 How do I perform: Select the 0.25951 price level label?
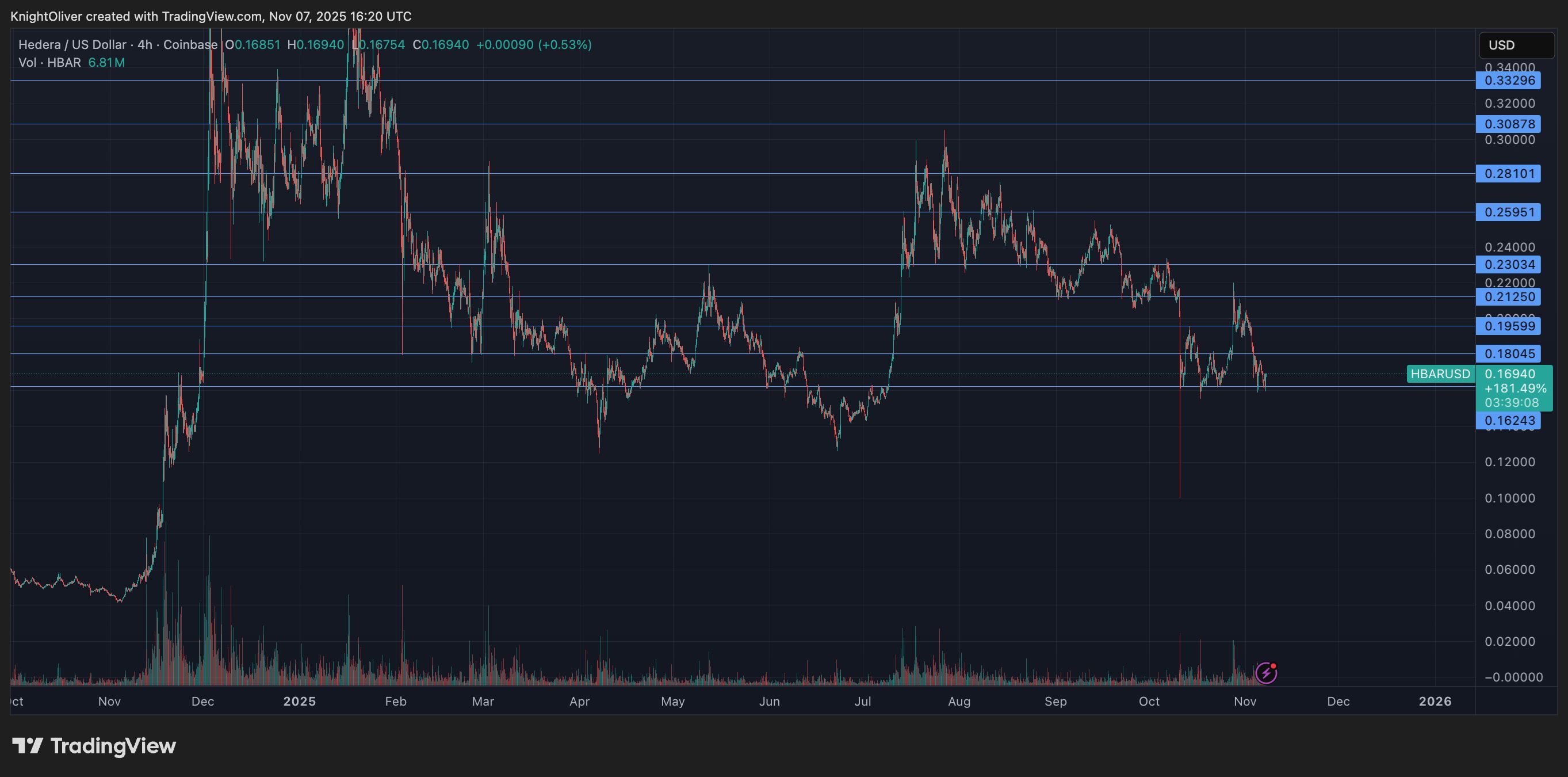1508,212
